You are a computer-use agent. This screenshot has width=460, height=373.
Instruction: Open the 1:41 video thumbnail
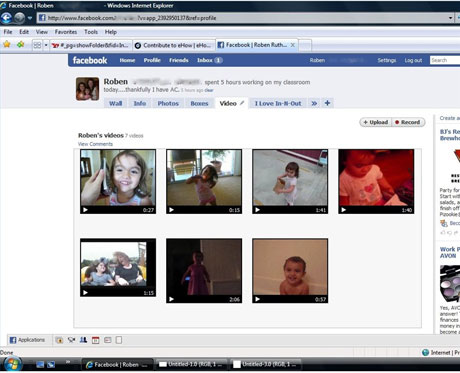click(290, 181)
